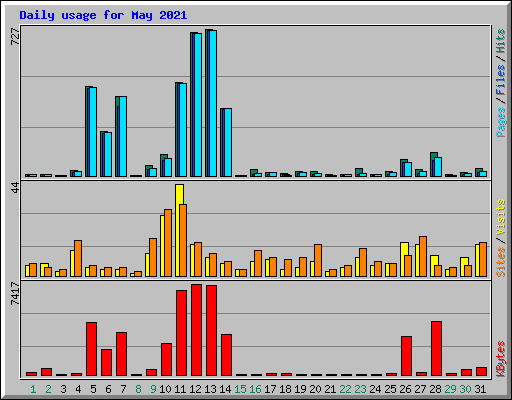
Task: Click day 5 on the x-axis
Action: (x=93, y=389)
